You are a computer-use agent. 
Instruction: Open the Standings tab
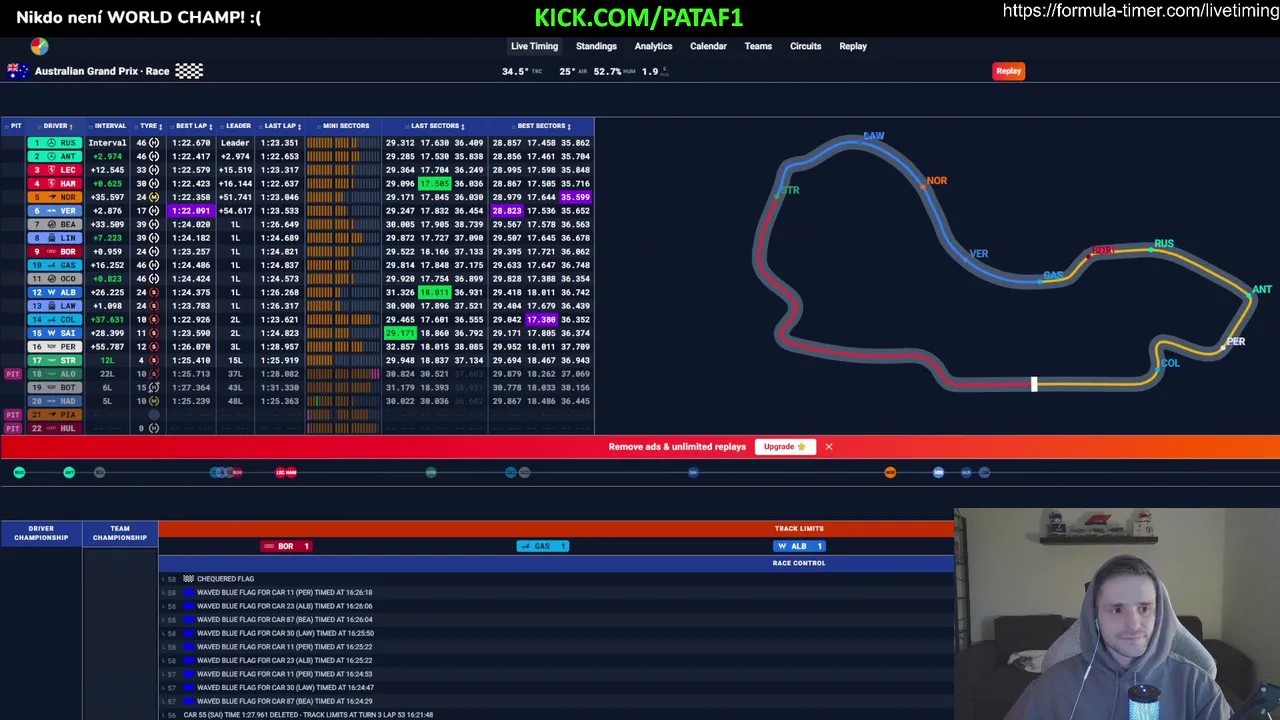596,46
